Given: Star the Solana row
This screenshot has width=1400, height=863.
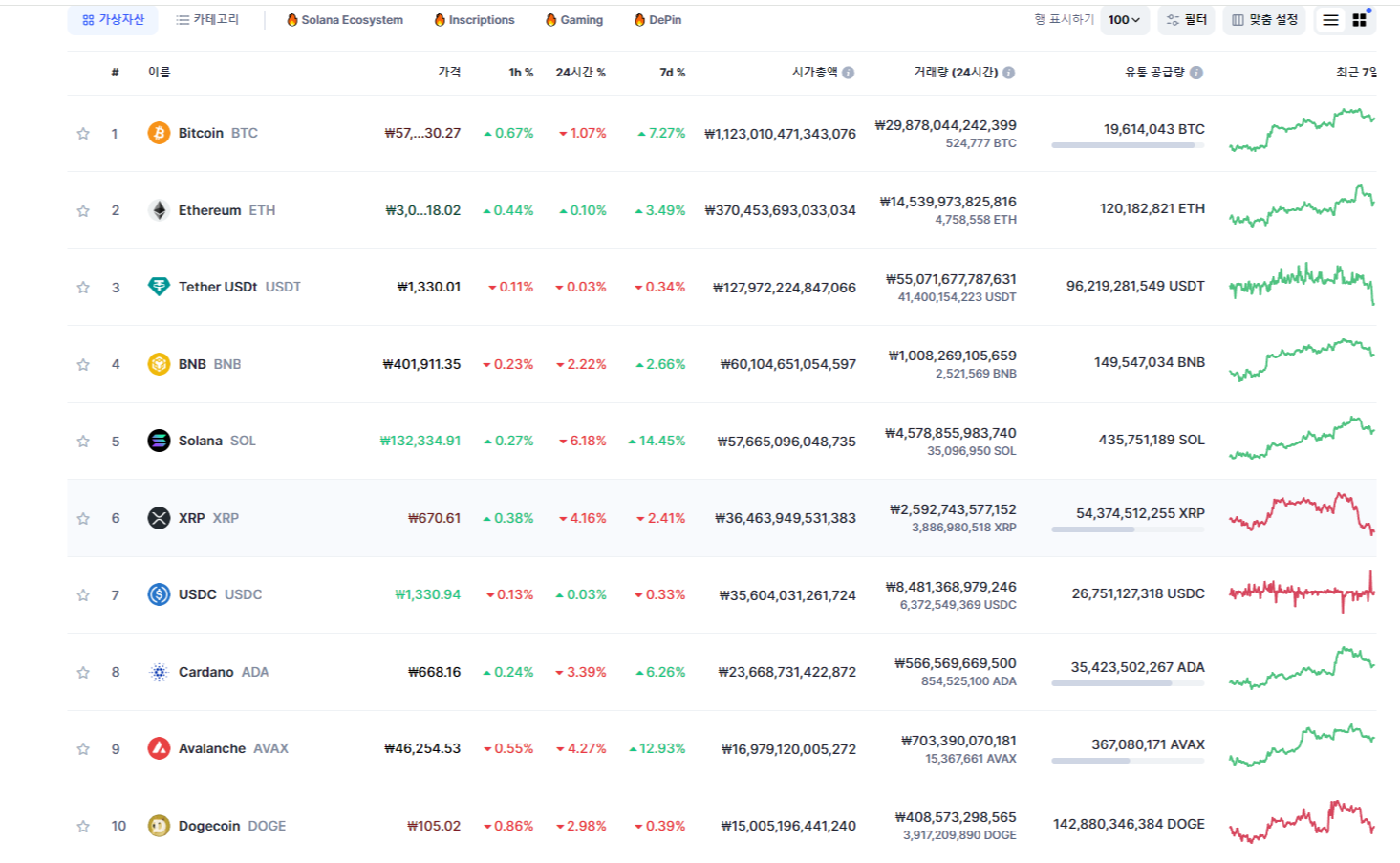Looking at the screenshot, I should (x=83, y=442).
